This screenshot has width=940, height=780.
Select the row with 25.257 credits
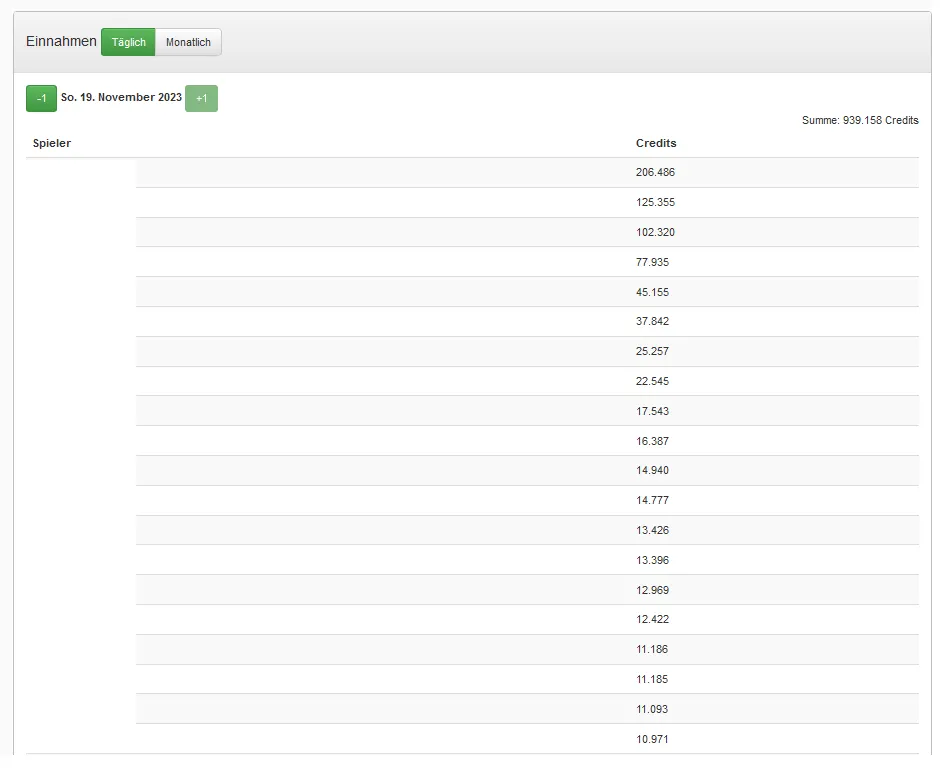(x=652, y=351)
